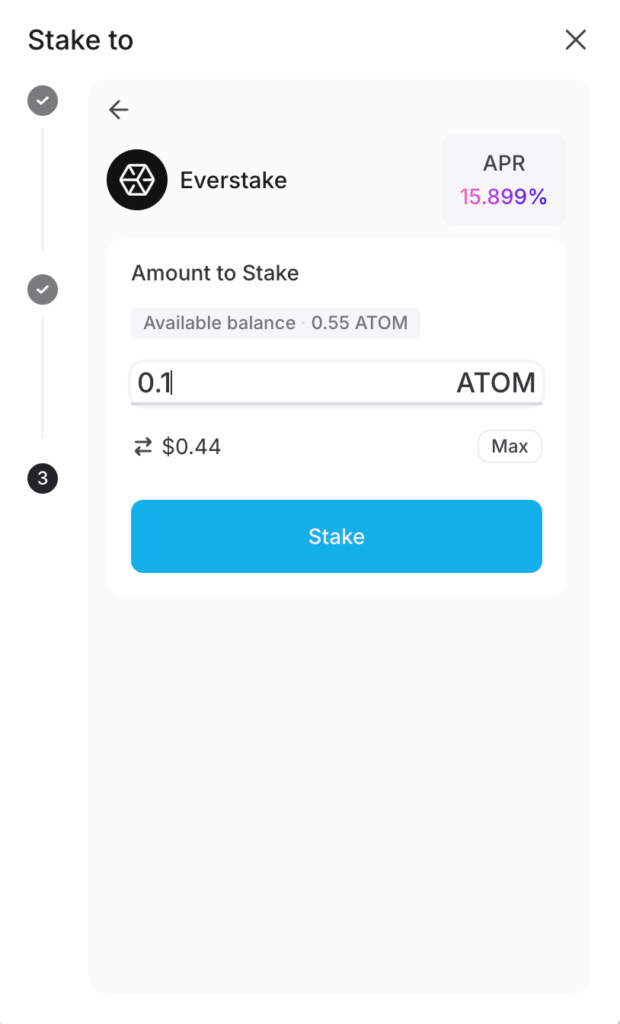Click the Available balance label
This screenshot has width=620, height=1024.
(219, 323)
